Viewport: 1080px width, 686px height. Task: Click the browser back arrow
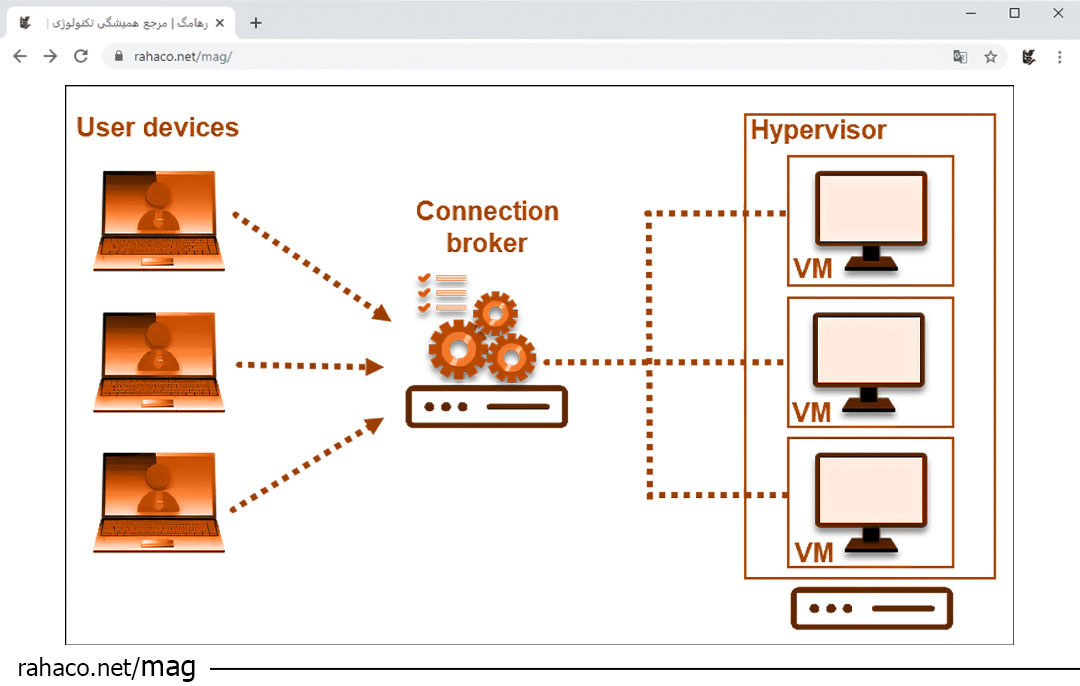tap(20, 57)
